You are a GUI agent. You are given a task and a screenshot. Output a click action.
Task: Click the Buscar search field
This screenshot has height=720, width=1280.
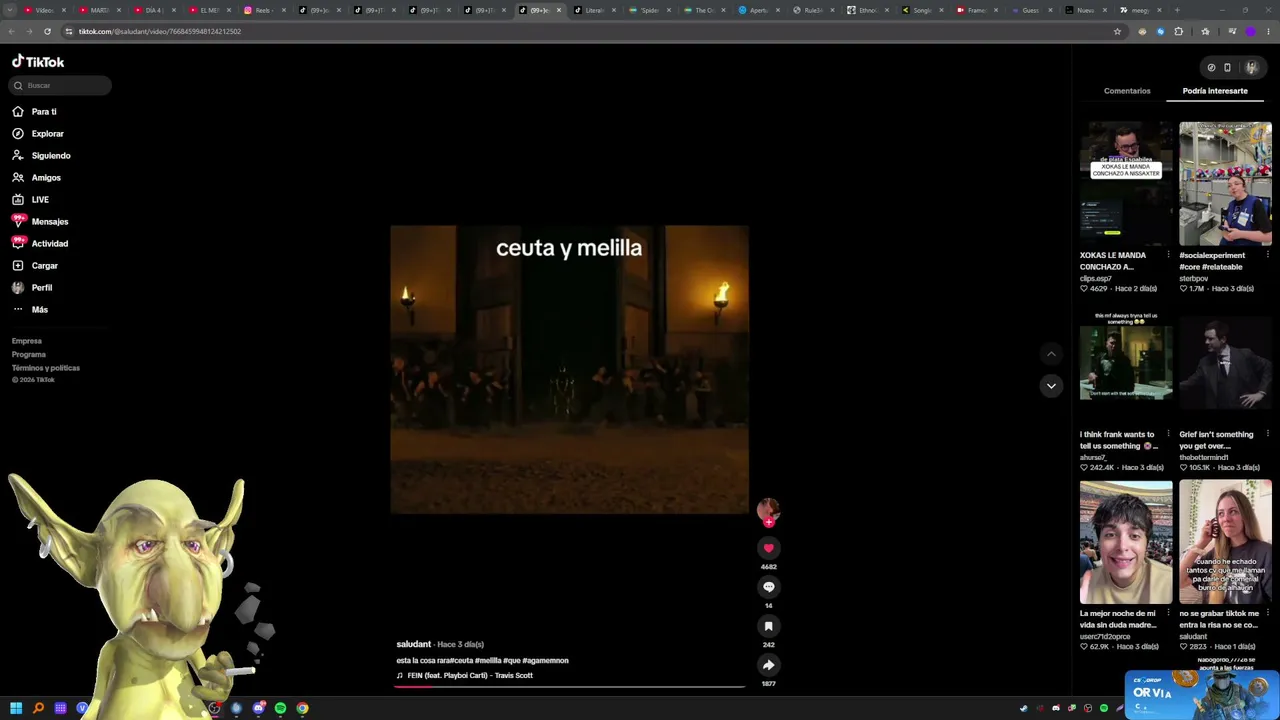tap(61, 86)
